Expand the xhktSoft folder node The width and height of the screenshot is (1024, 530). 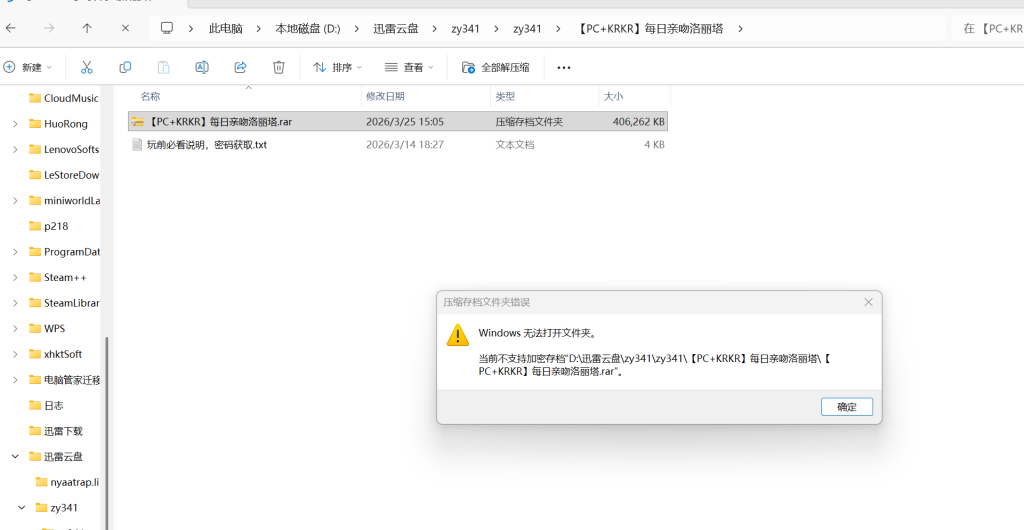(x=15, y=354)
